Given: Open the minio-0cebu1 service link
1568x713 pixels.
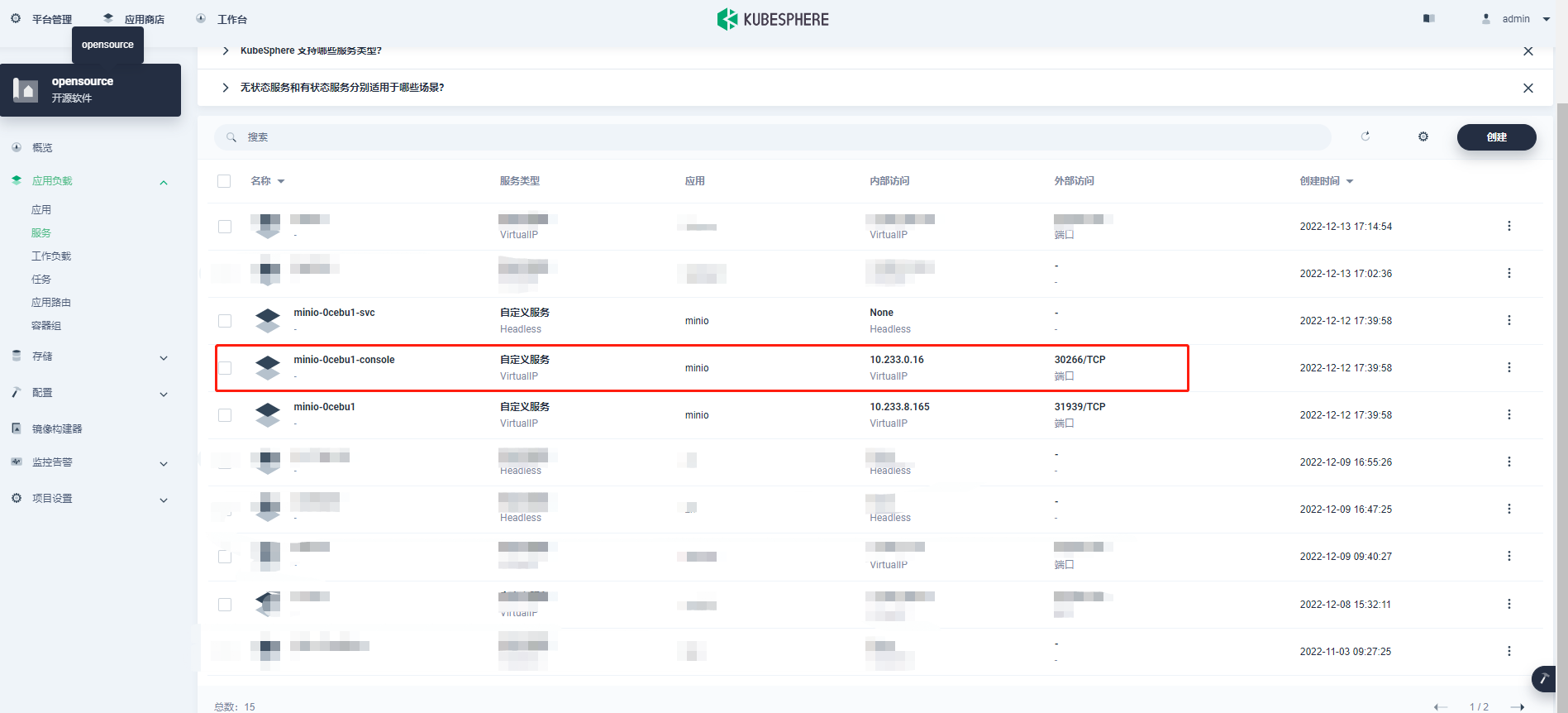Looking at the screenshot, I should (324, 407).
